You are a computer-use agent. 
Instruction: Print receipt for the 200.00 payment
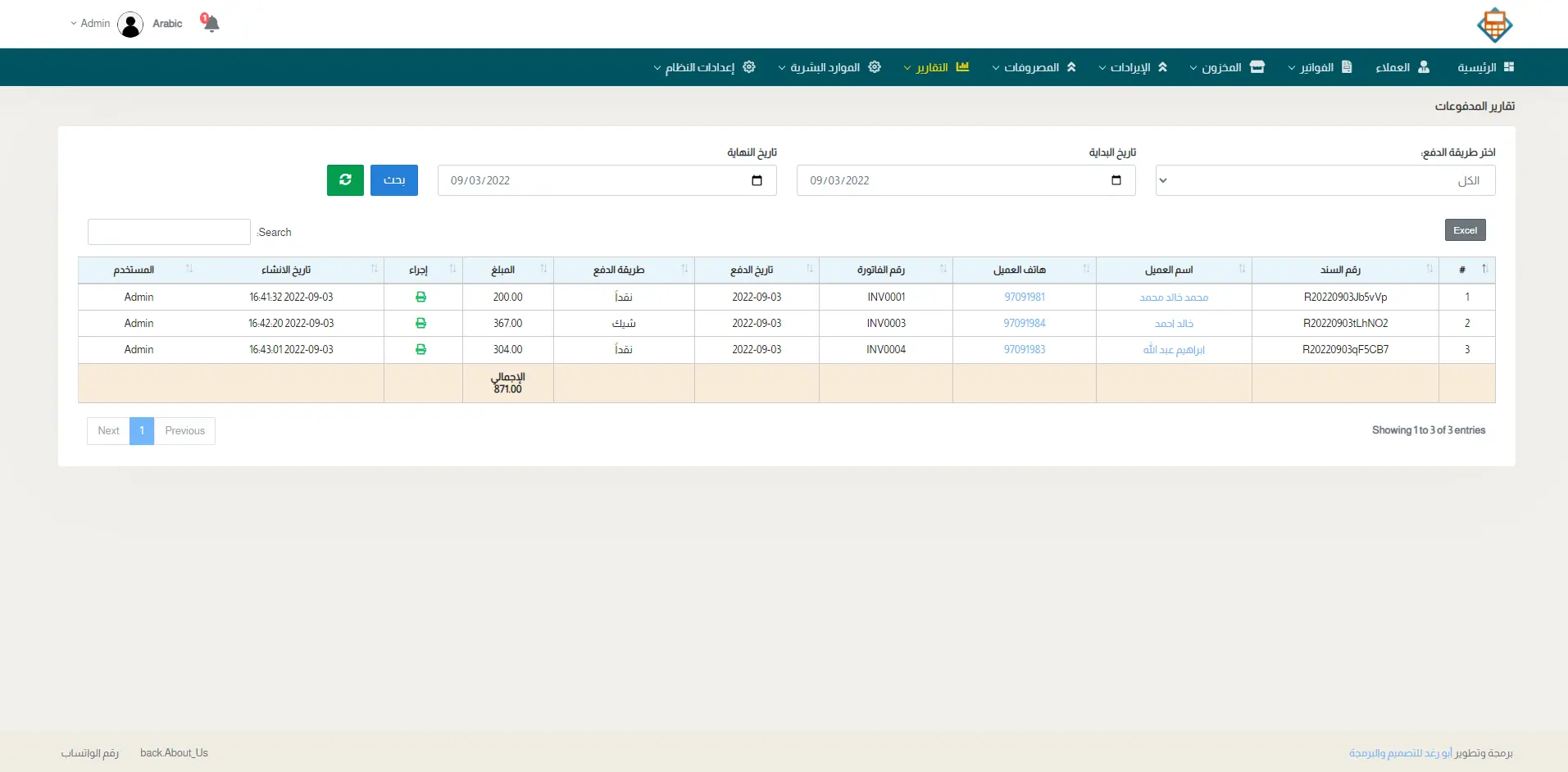420,297
